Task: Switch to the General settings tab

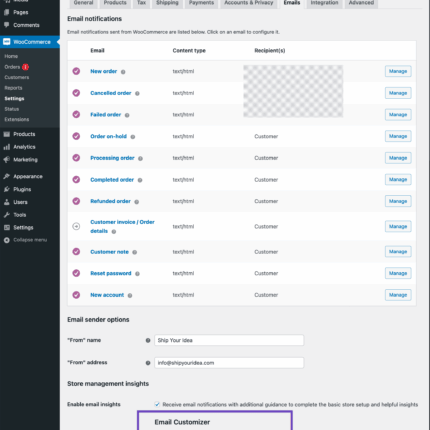Action: (83, 3)
